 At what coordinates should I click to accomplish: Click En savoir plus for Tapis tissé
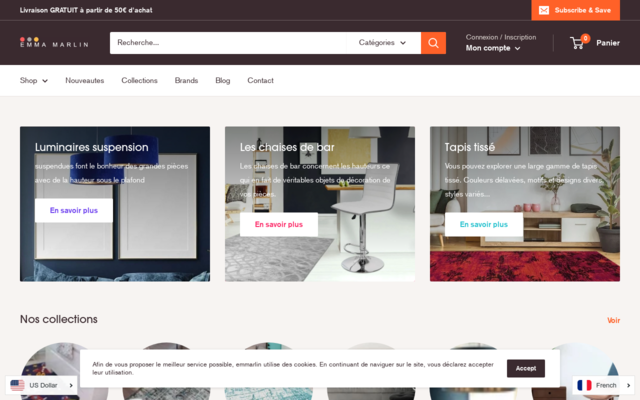484,224
